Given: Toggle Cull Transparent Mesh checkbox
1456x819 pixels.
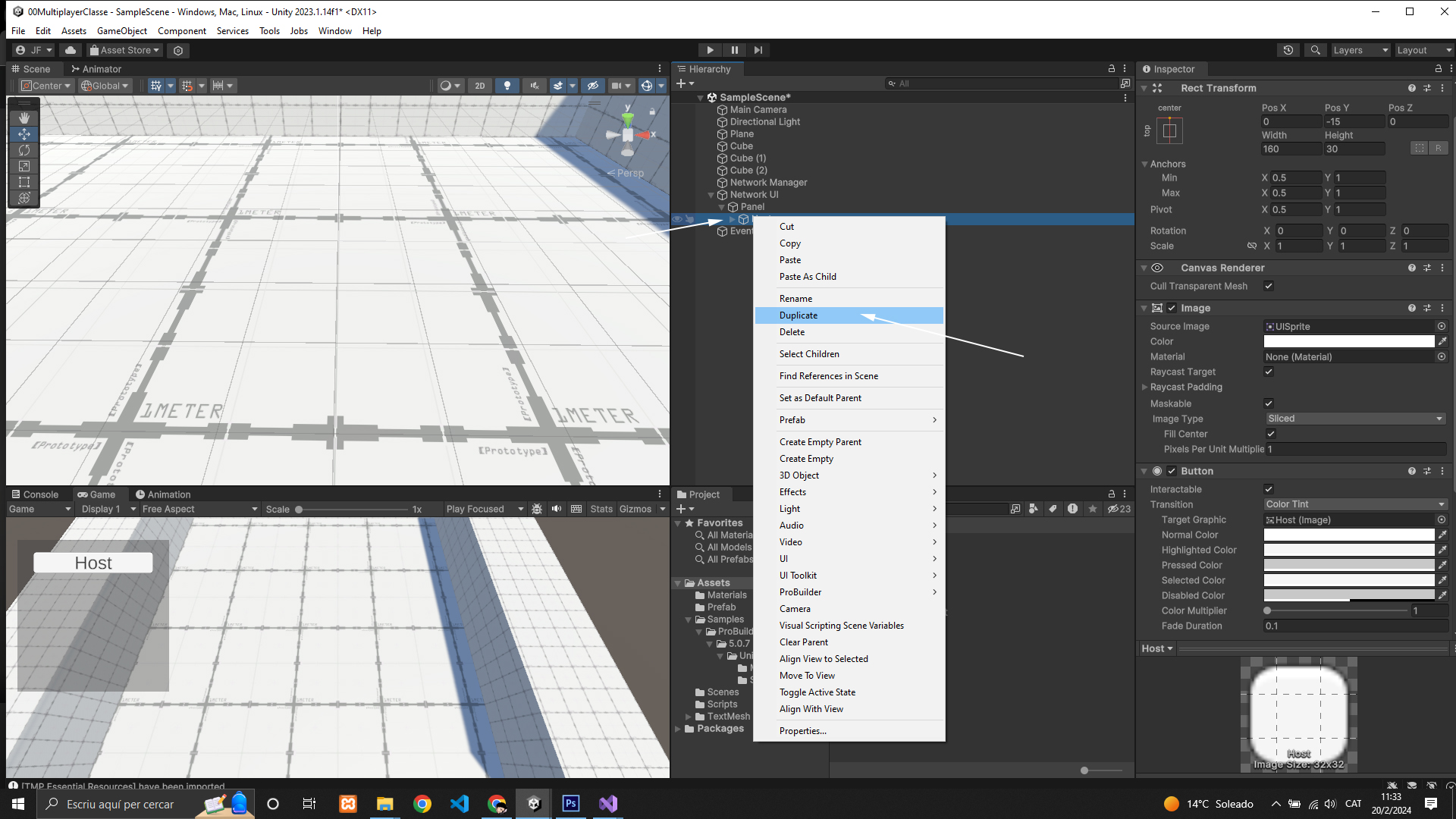Looking at the screenshot, I should click(1269, 286).
